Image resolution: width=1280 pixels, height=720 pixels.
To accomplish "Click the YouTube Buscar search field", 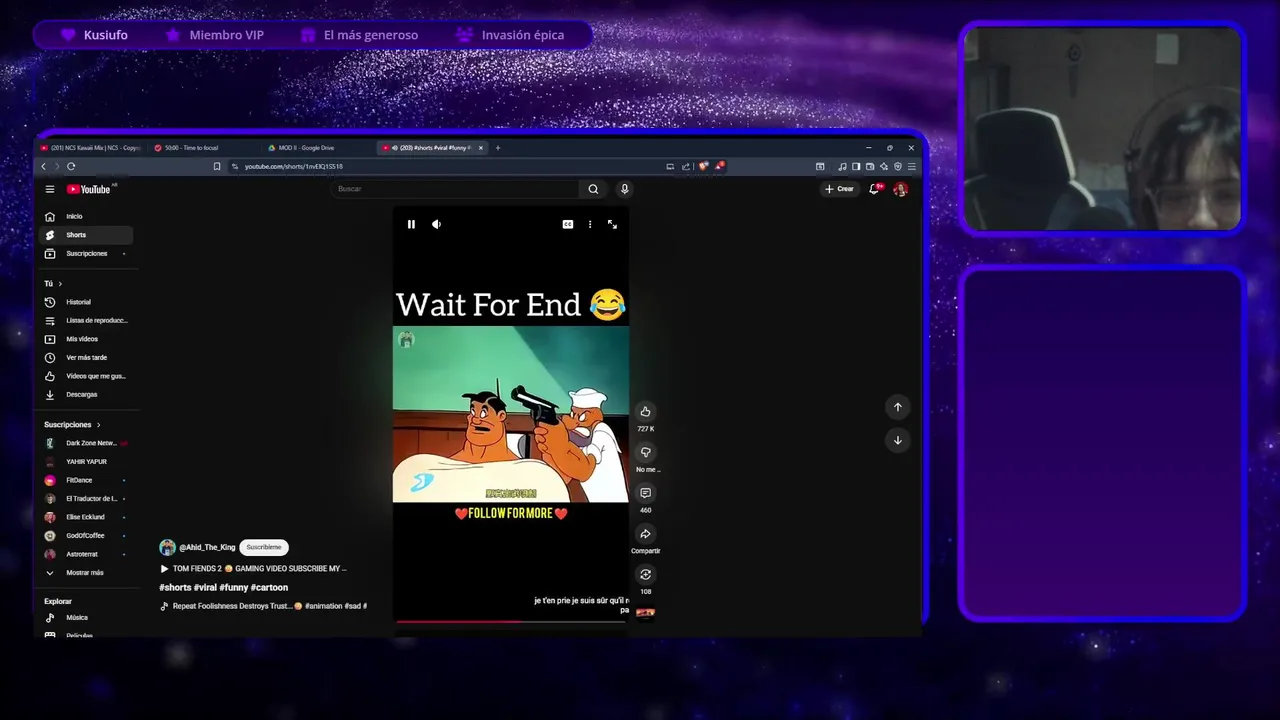I will pyautogui.click(x=455, y=189).
